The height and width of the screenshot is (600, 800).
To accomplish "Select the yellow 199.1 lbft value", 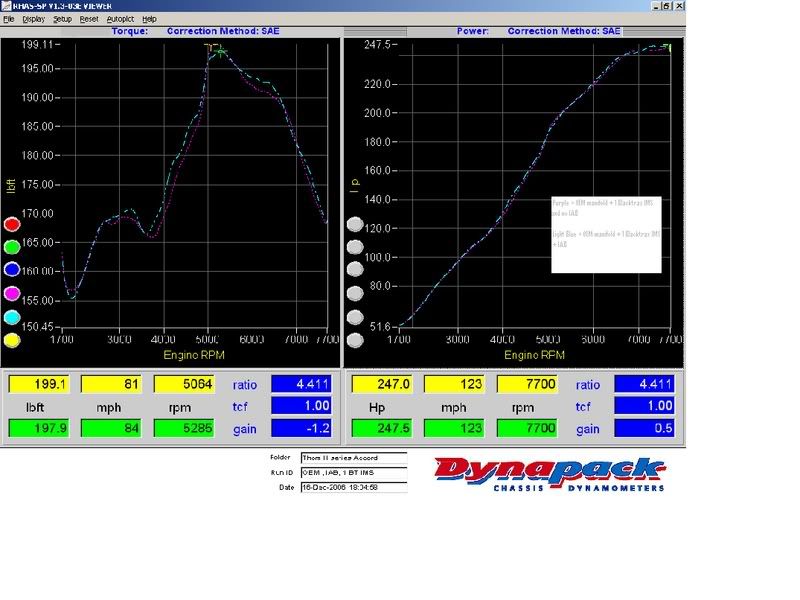I will [x=39, y=384].
